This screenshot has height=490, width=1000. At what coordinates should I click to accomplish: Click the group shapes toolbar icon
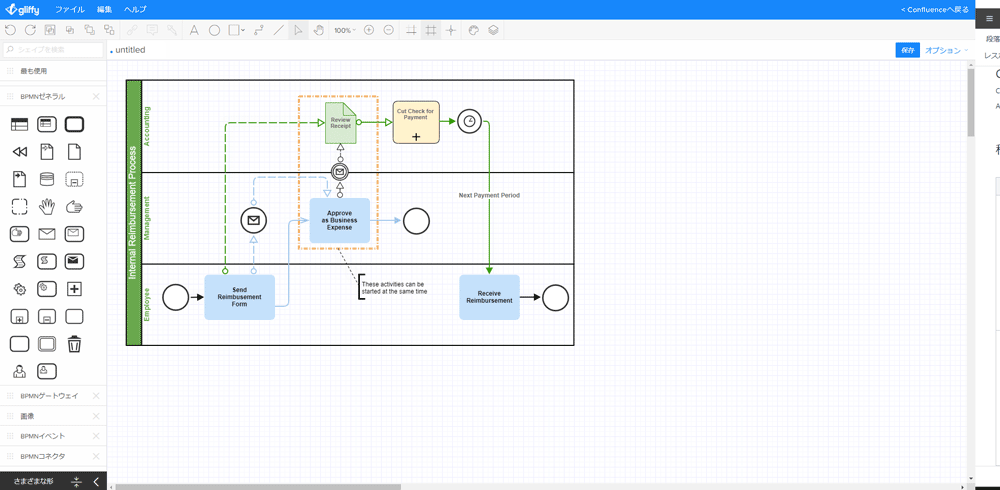pyautogui.click(x=50, y=30)
